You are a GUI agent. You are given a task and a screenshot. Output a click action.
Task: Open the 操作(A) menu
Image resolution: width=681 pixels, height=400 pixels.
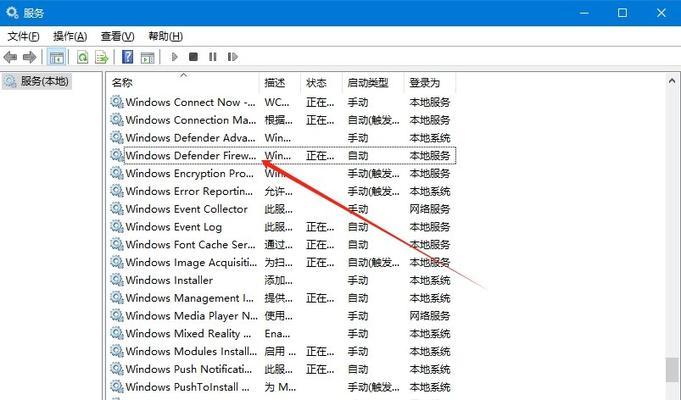(x=70, y=36)
